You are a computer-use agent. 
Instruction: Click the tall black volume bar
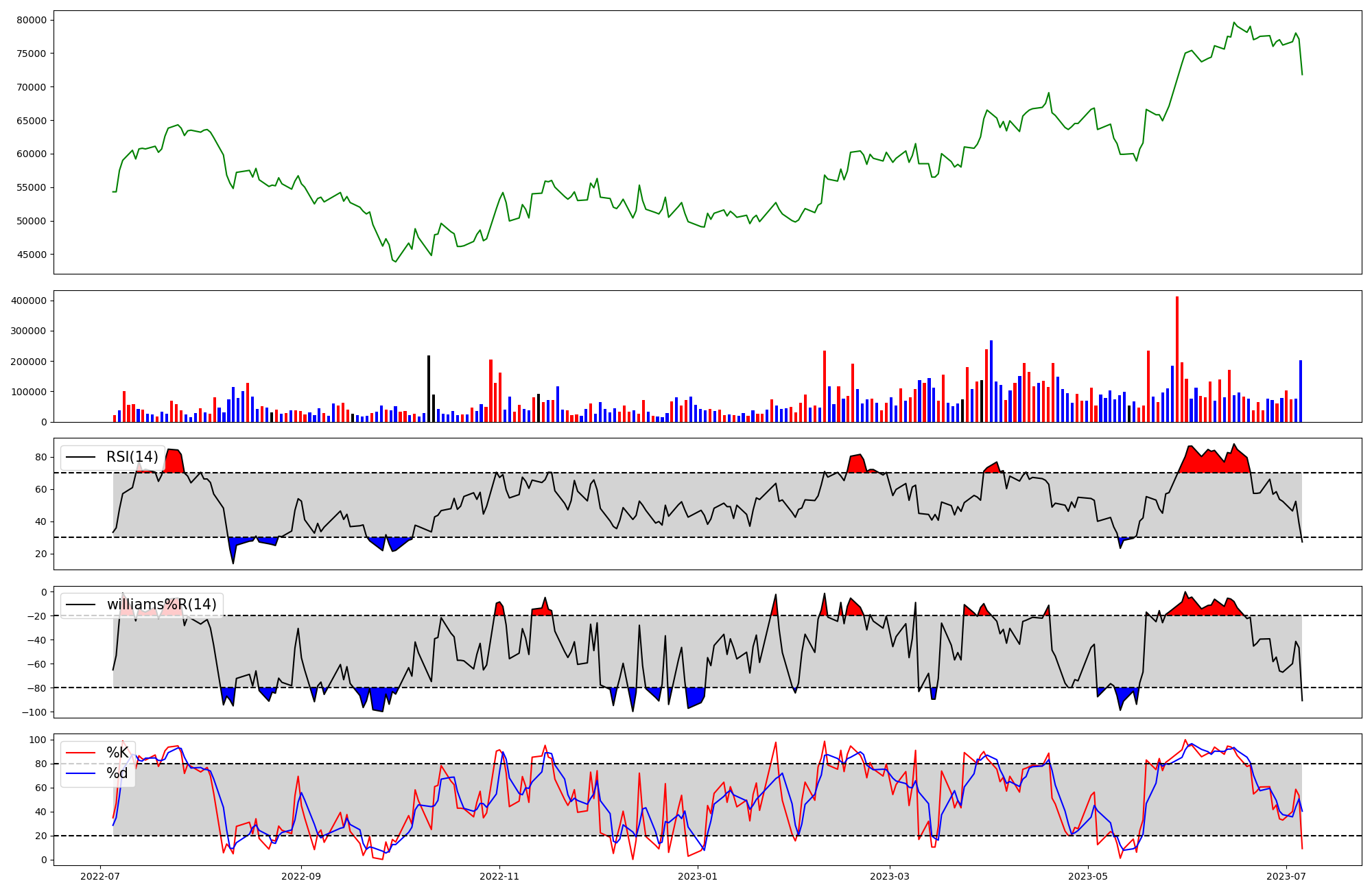point(429,388)
